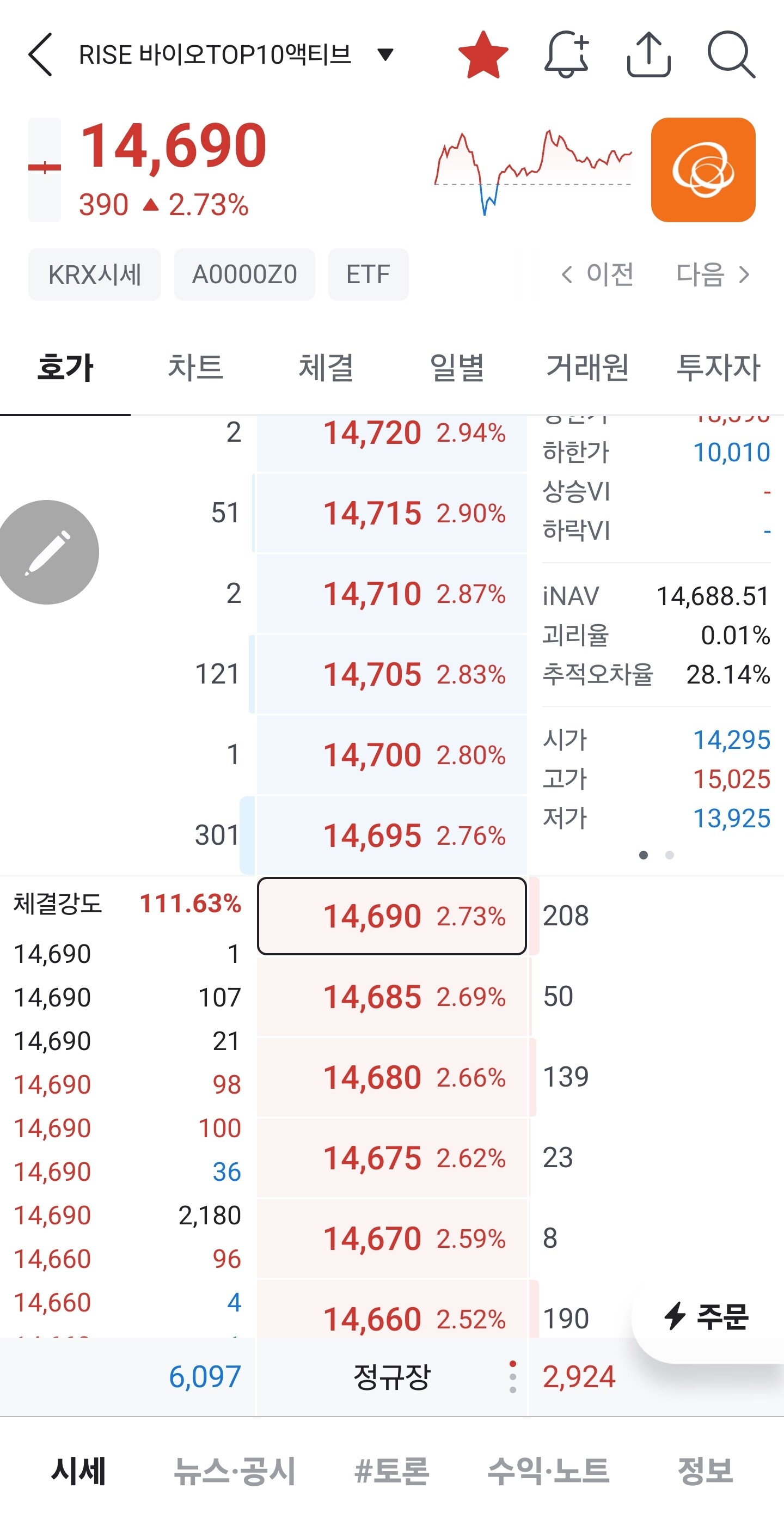
Task: Go to the previous stock with 이전
Action: point(597,274)
